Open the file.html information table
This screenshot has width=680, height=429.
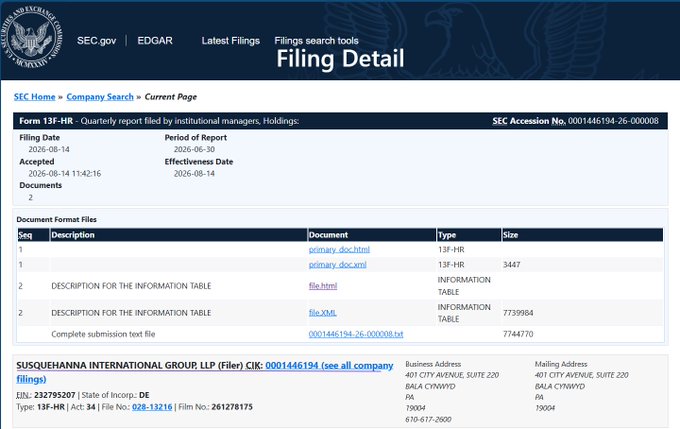323,286
